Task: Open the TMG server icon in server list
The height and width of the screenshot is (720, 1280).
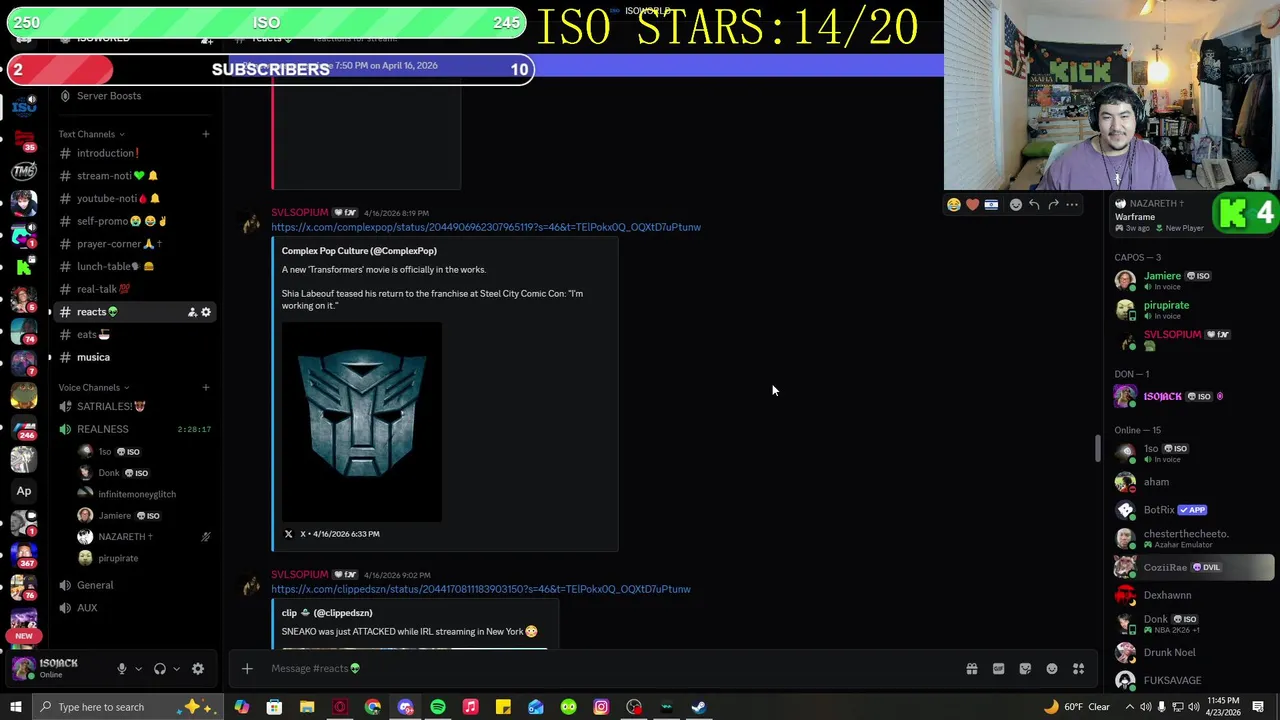Action: coord(24,170)
